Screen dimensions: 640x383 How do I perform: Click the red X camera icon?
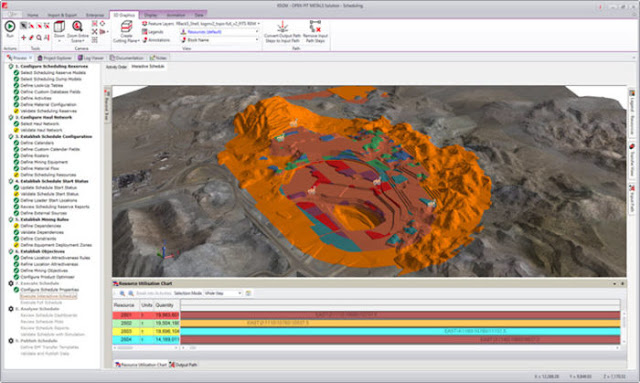point(95,31)
